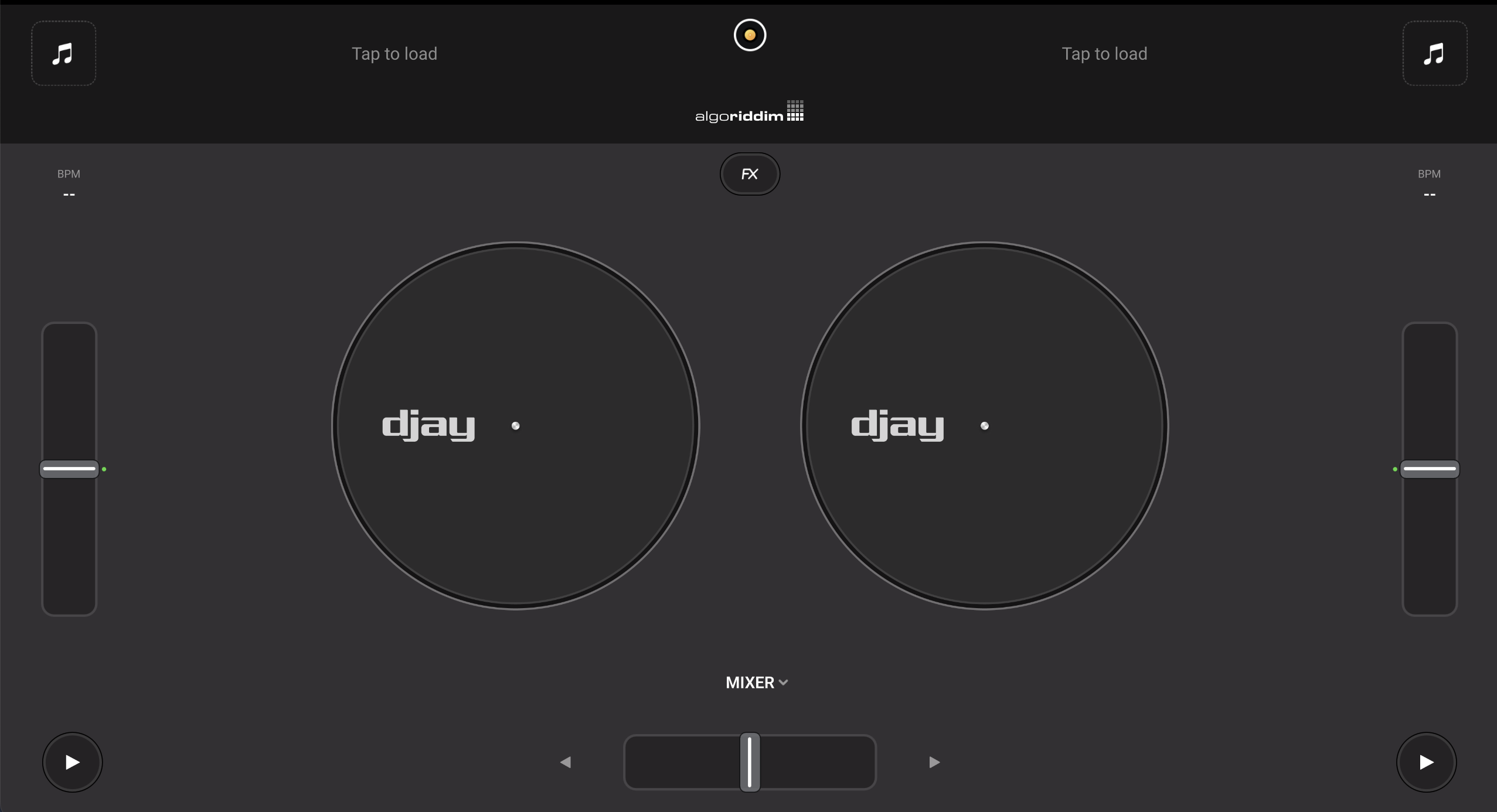Center the crossfader control

[x=750, y=762]
